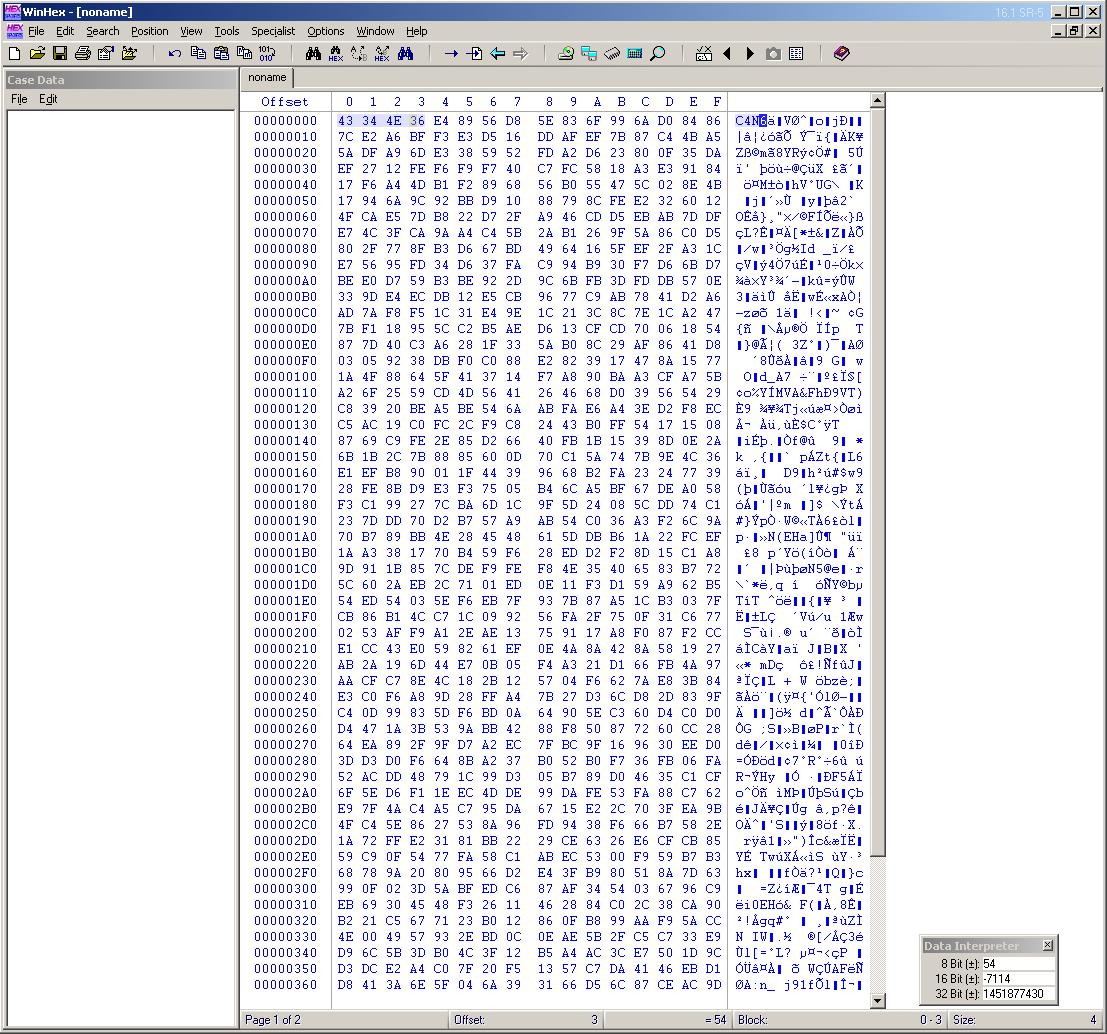Open the Find Hex Values search tool
This screenshot has height=1034, width=1107.
click(x=335, y=54)
